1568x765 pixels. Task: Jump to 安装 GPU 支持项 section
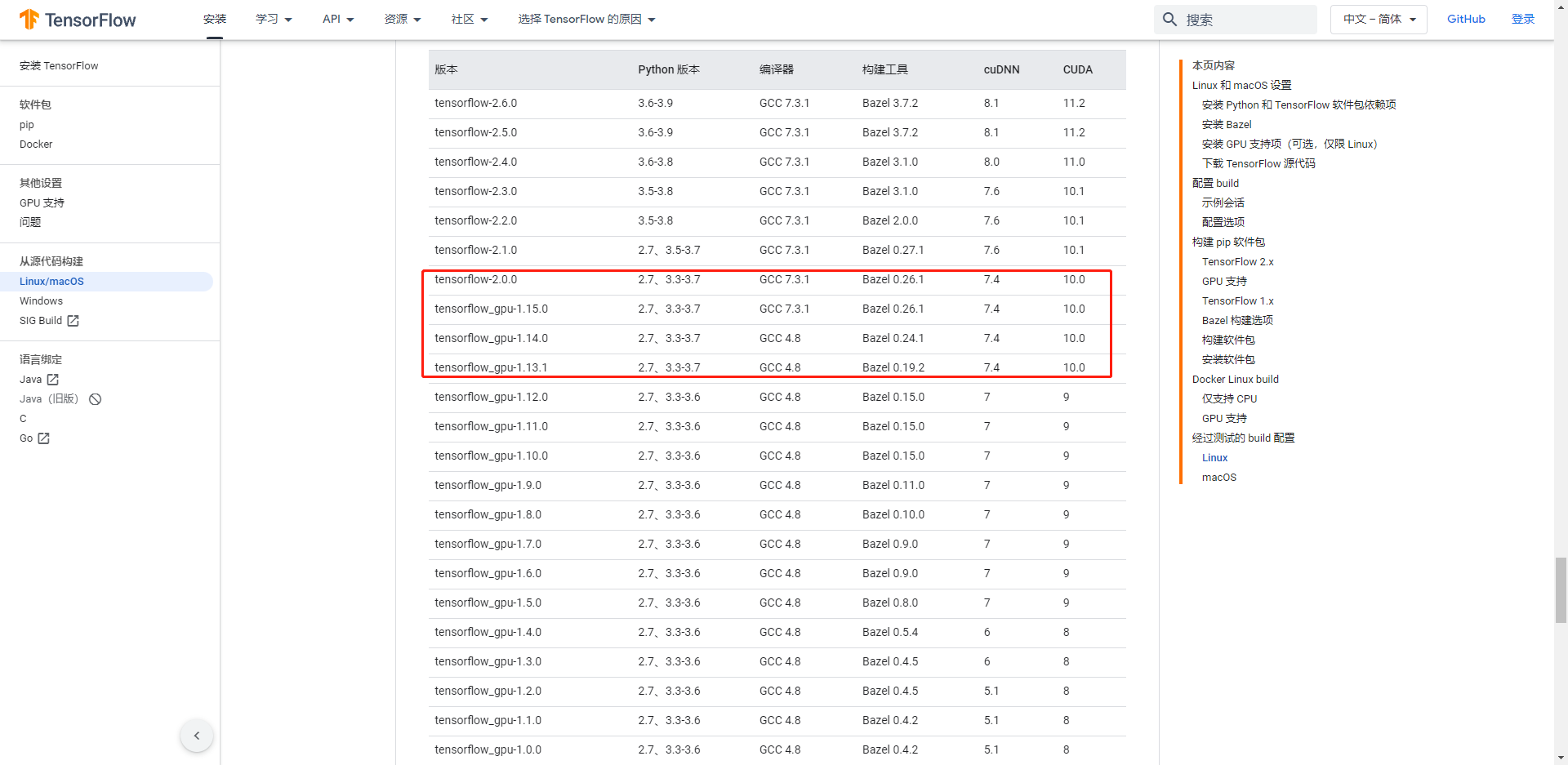click(1289, 145)
